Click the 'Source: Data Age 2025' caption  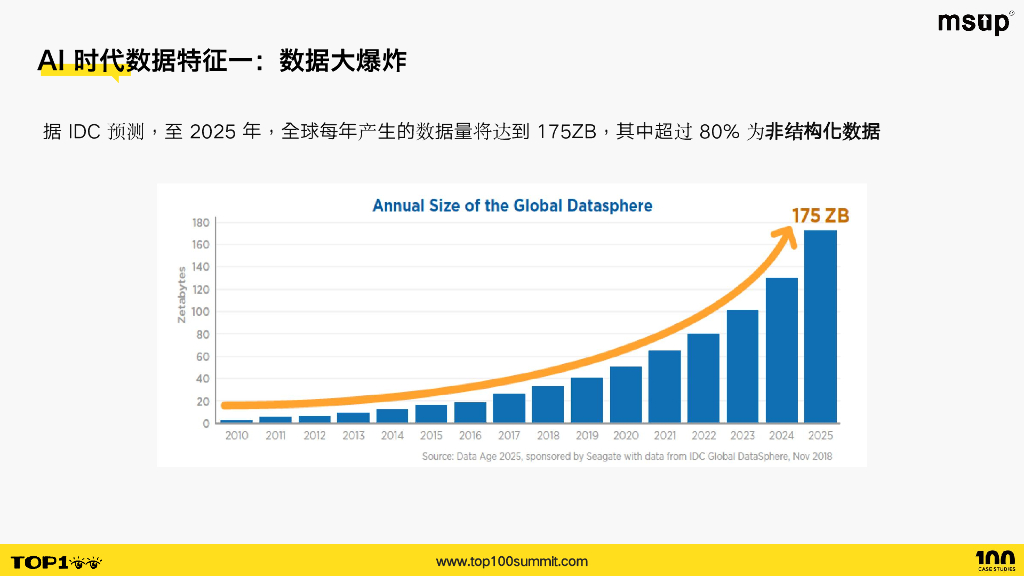[627, 456]
